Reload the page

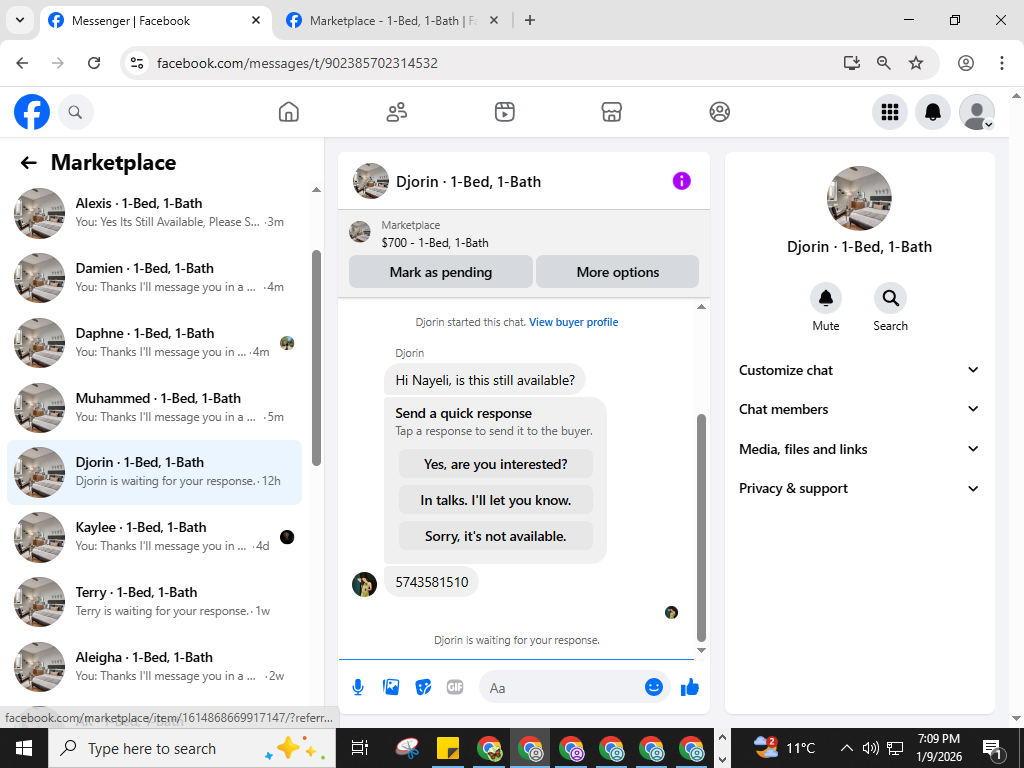pyautogui.click(x=94, y=63)
